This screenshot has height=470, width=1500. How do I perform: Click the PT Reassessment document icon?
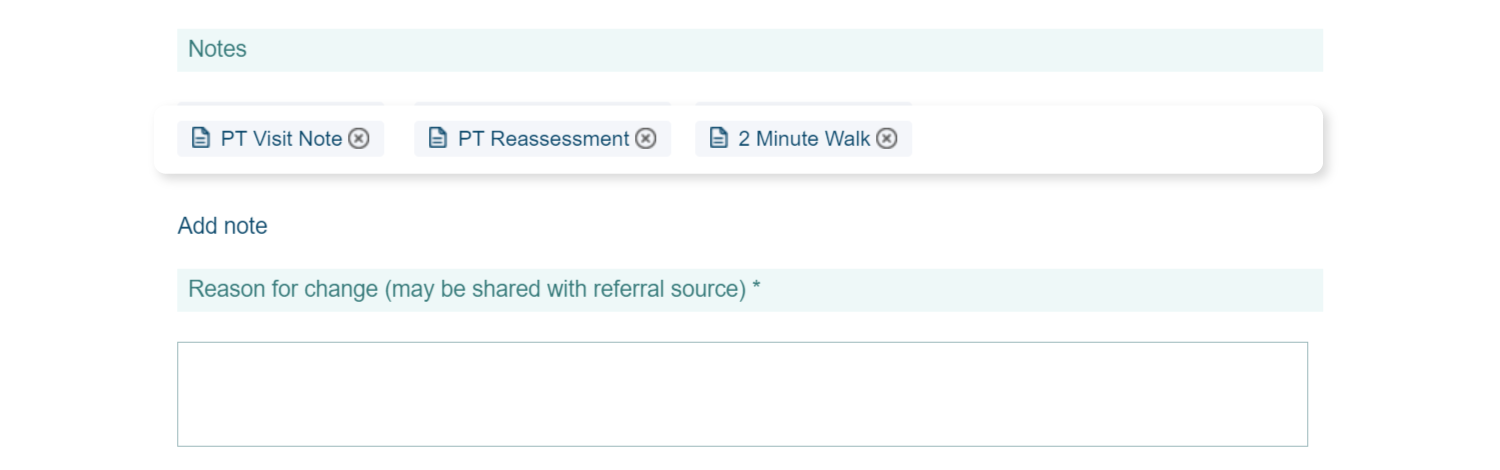click(x=438, y=138)
